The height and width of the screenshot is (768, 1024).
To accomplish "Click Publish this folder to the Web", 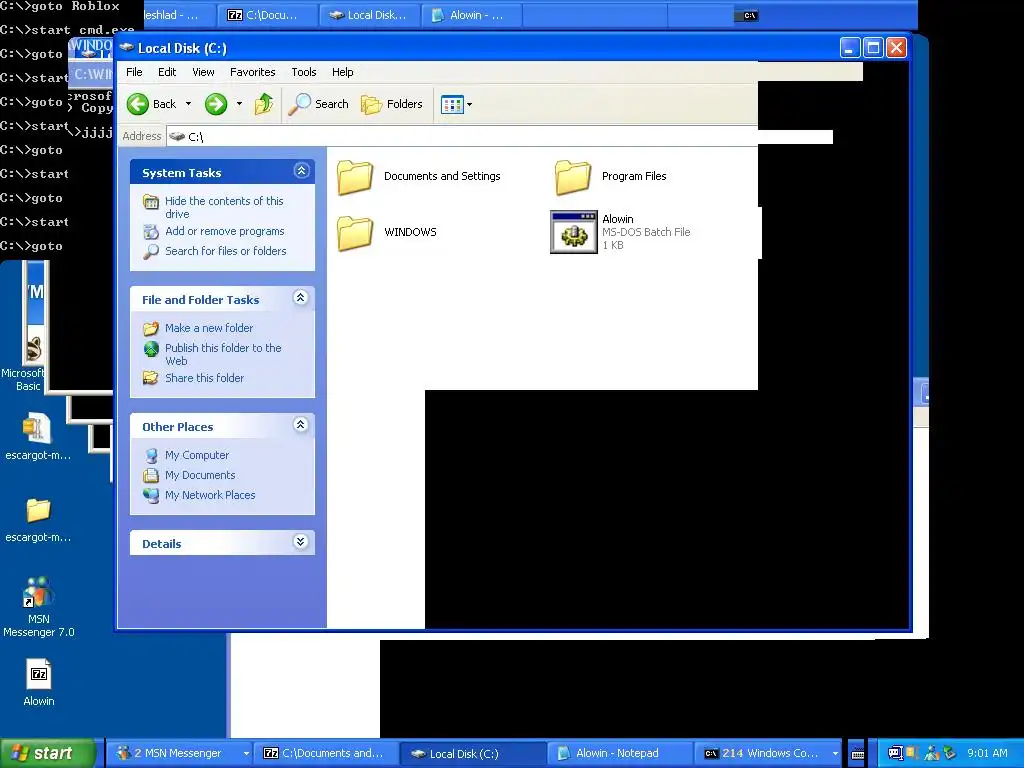I will 223,354.
